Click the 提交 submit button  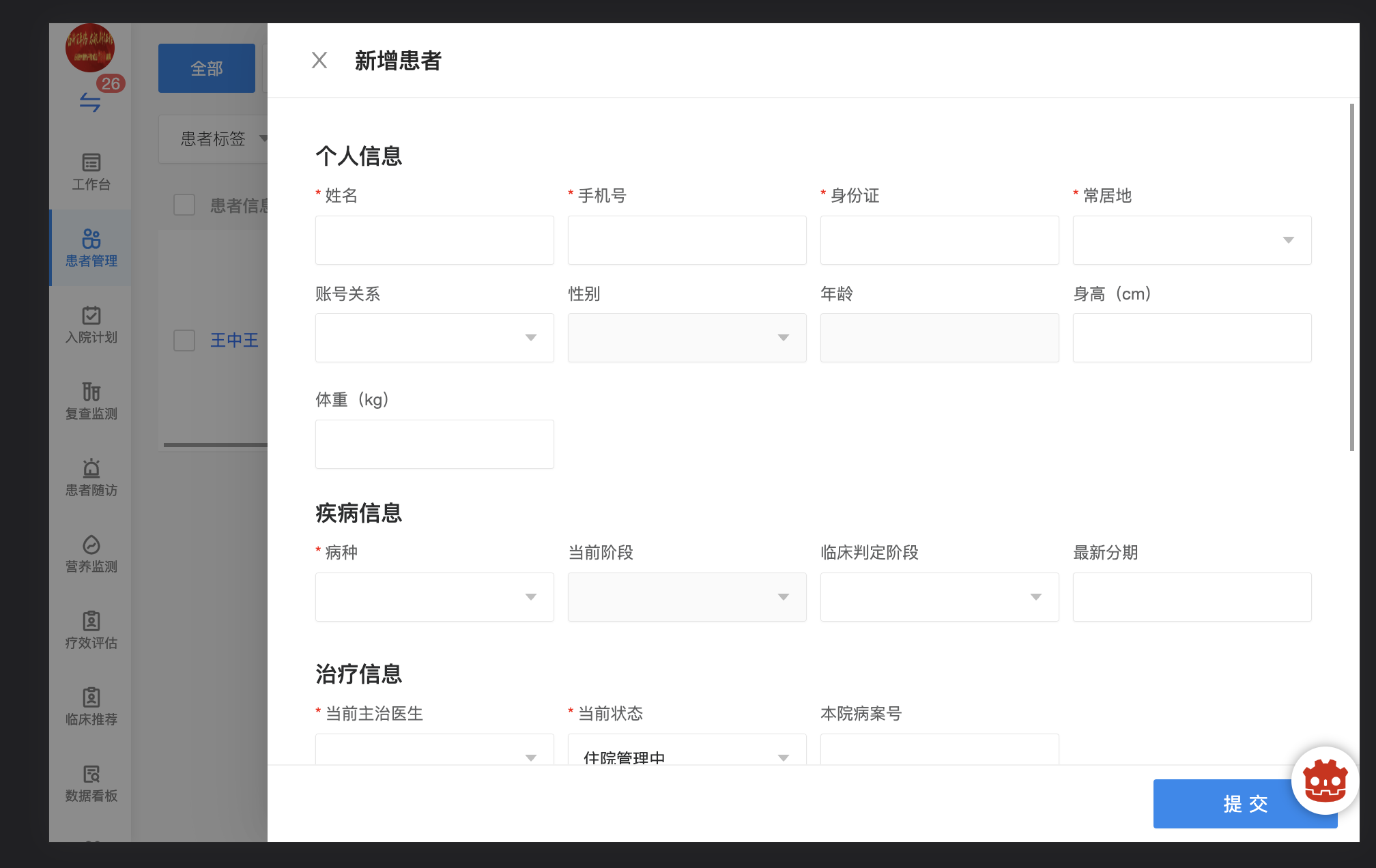1245,804
